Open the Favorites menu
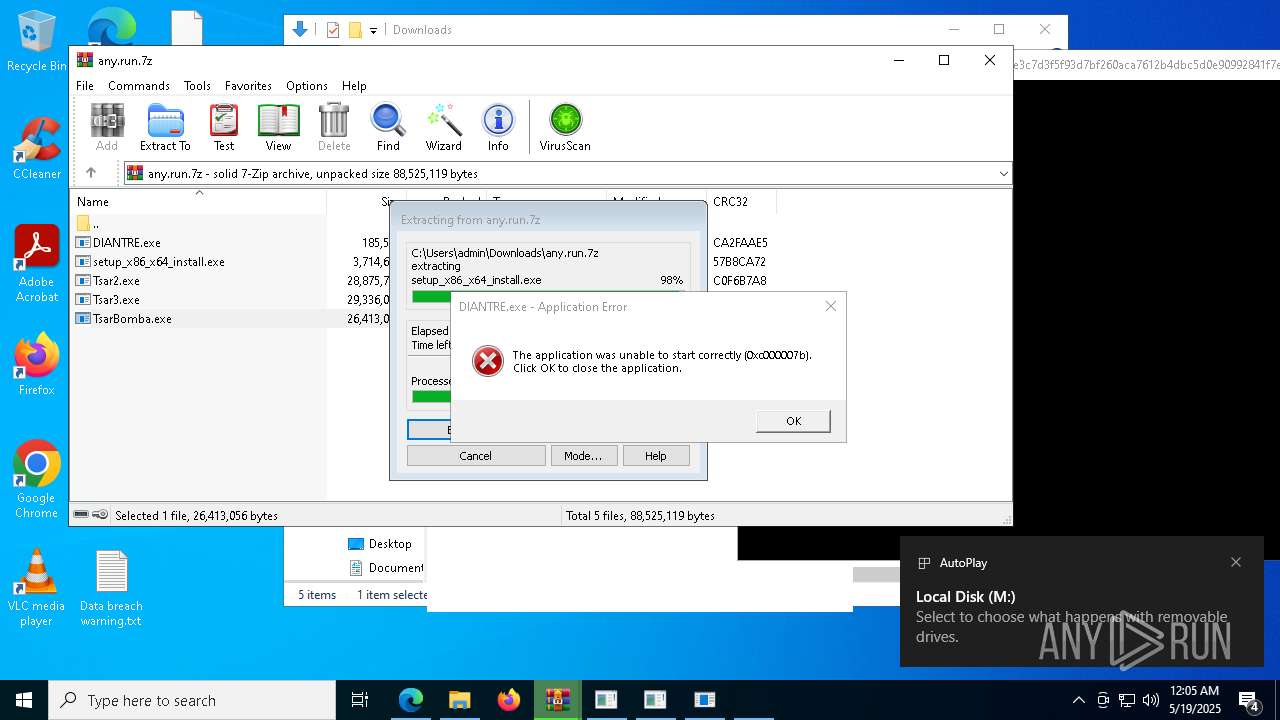 pos(248,86)
